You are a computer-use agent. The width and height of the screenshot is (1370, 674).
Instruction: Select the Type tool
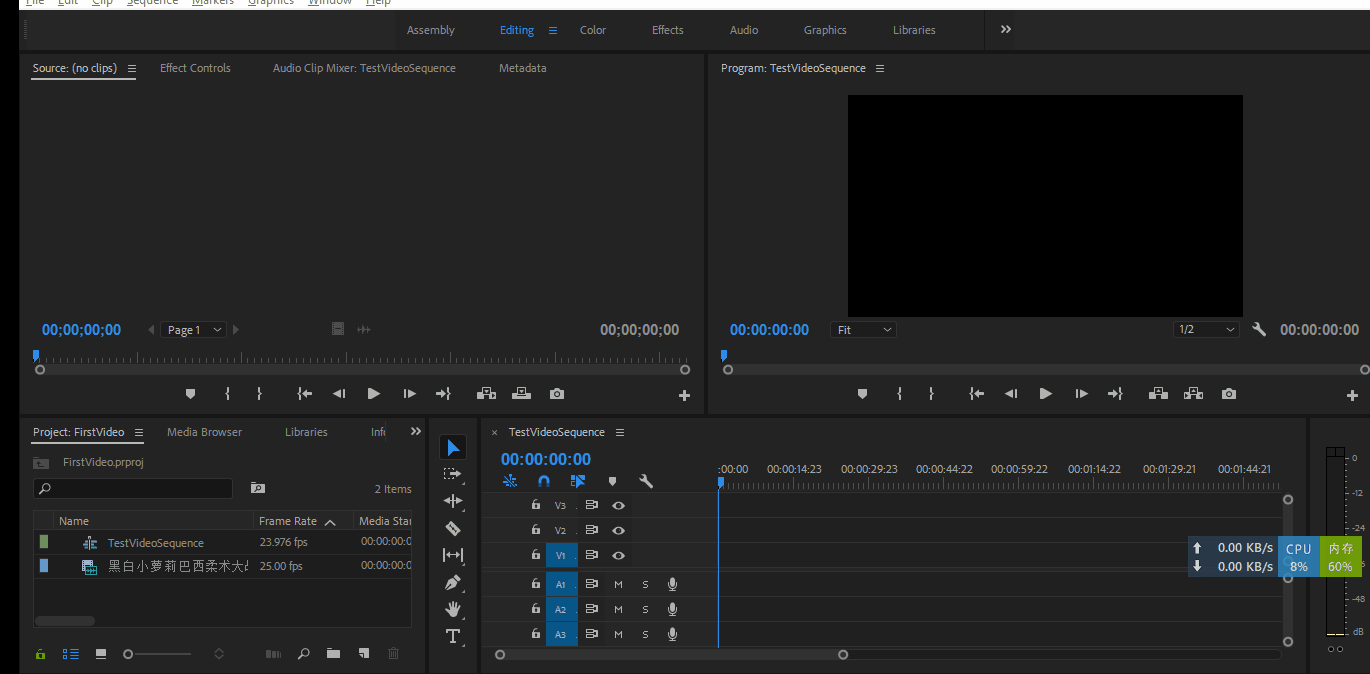[453, 636]
